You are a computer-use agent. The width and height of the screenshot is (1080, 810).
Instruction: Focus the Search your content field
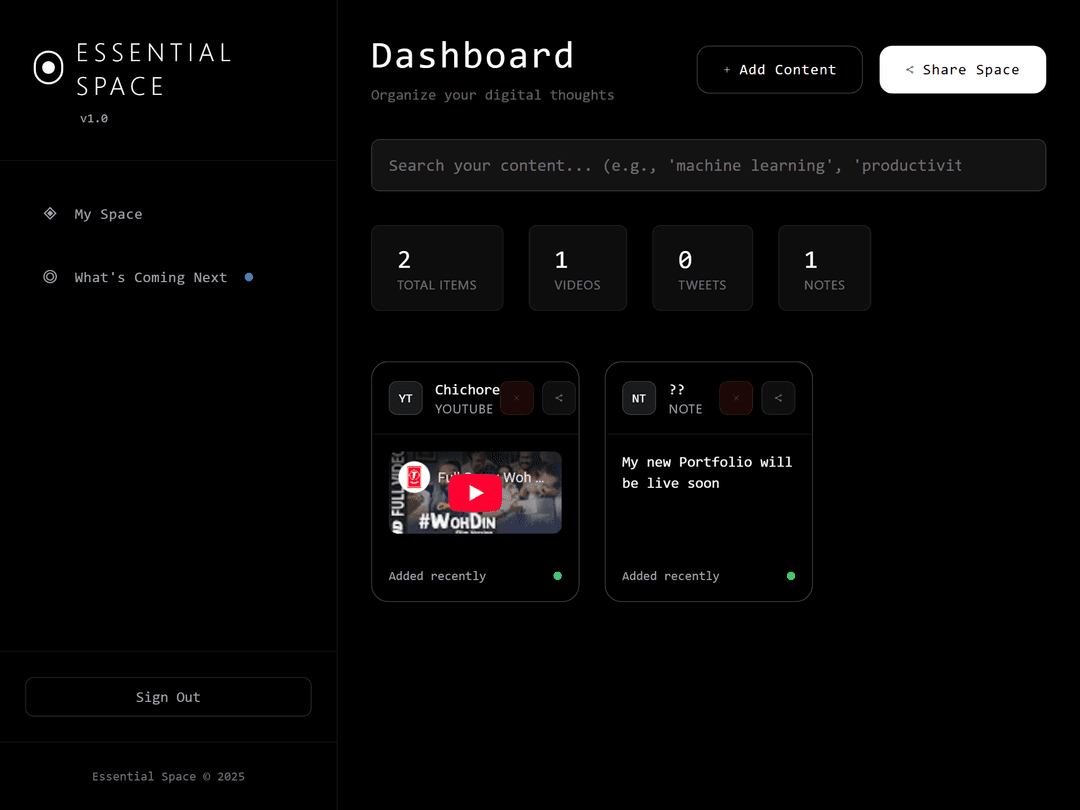click(x=708, y=165)
